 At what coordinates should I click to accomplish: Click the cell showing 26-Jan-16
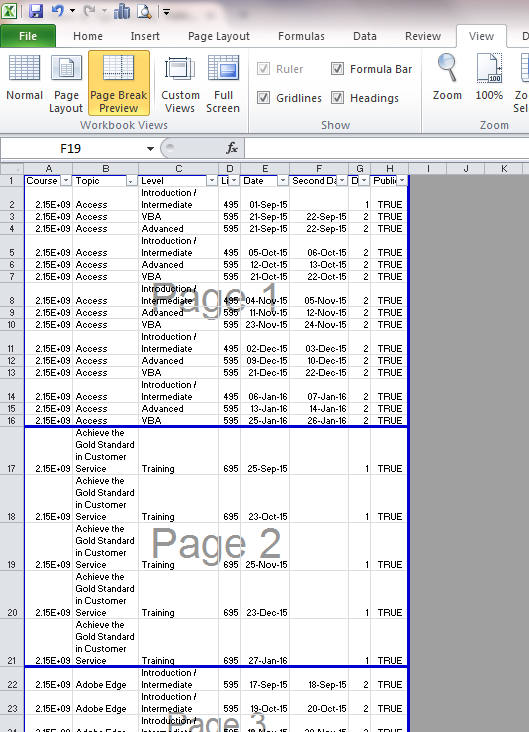coord(319,421)
